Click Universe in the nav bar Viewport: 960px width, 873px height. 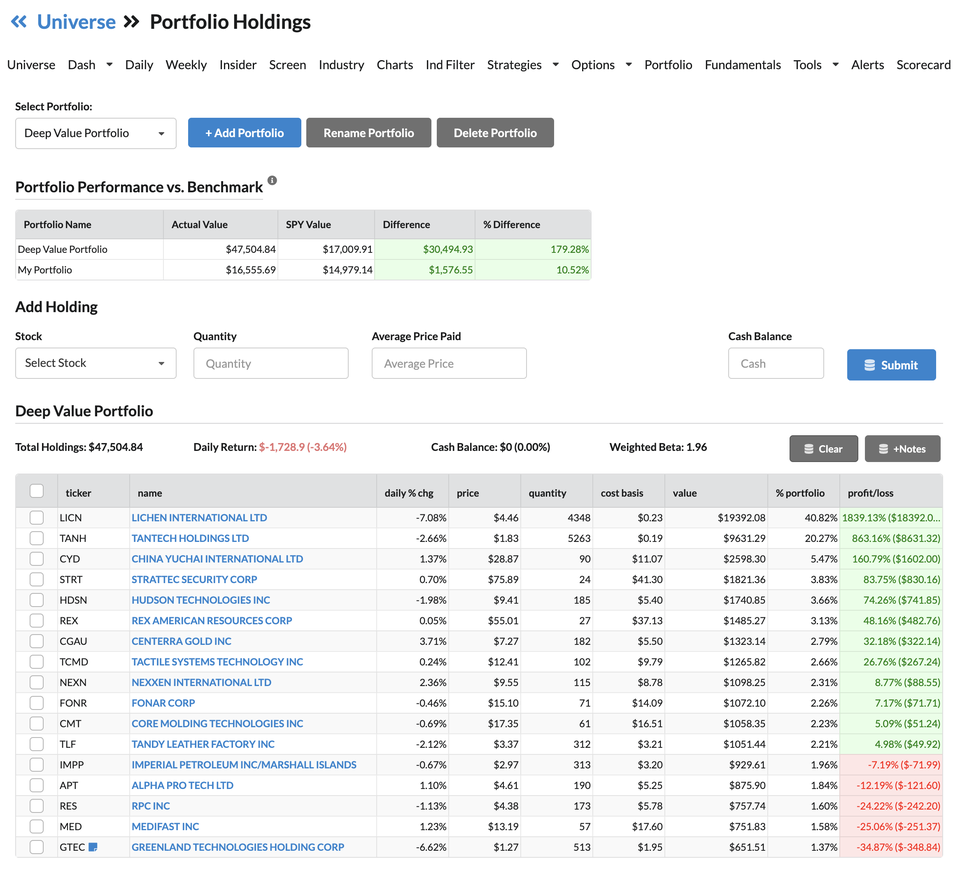click(31, 65)
